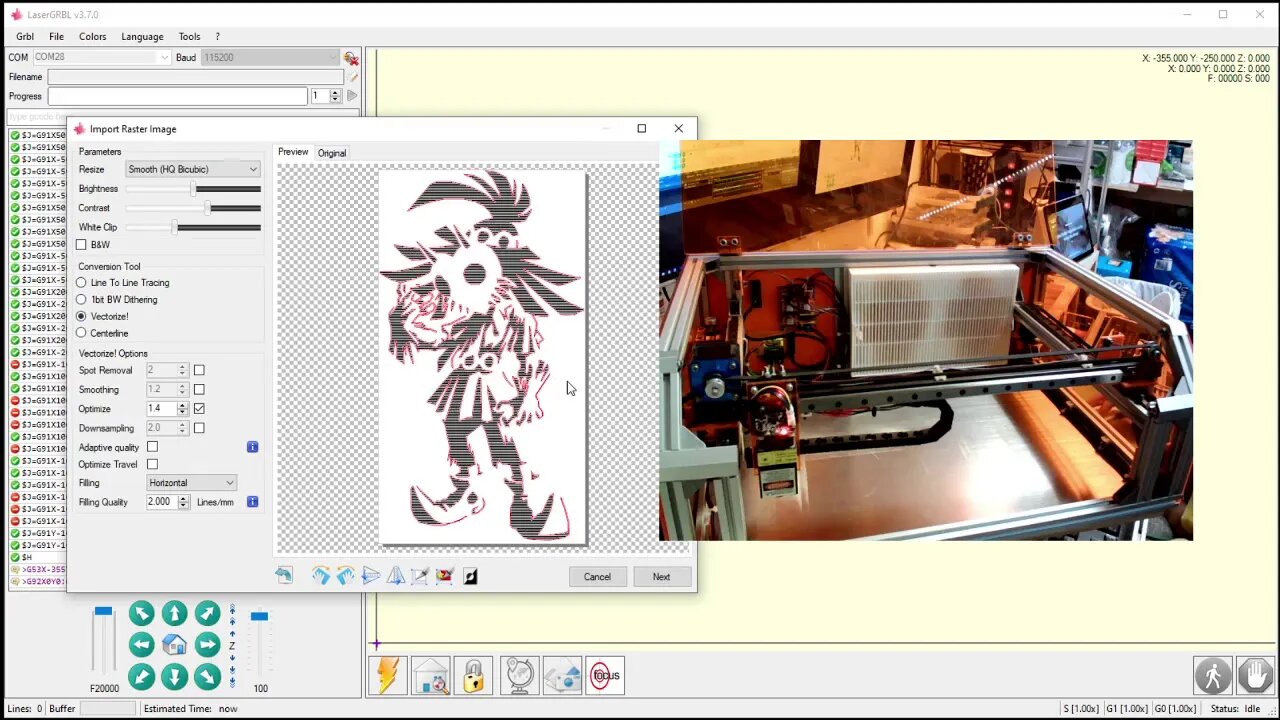Click the Next button
This screenshot has height=720, width=1280.
coord(661,577)
